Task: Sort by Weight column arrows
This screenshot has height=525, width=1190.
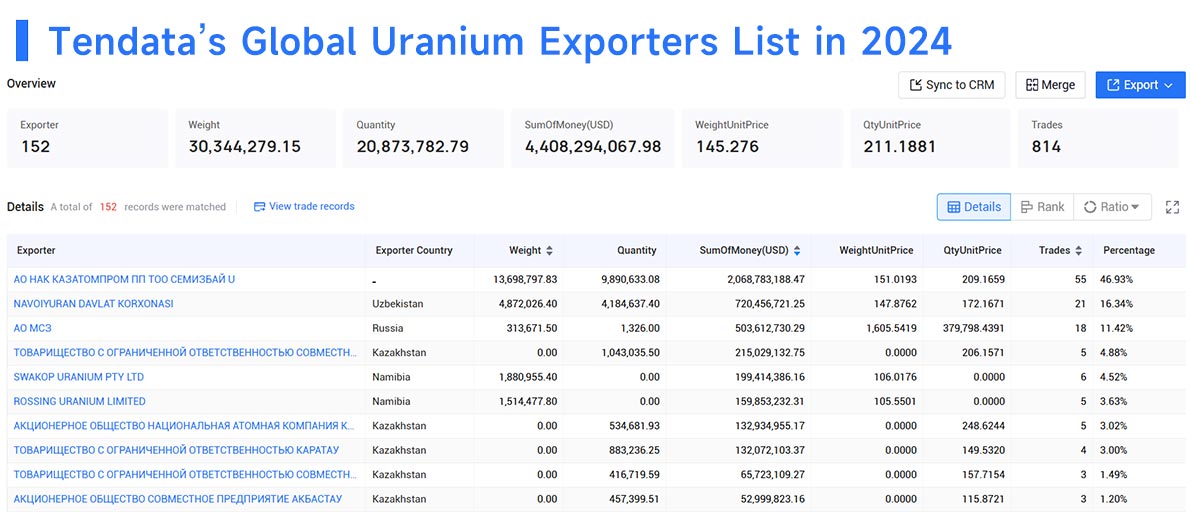Action: tap(549, 250)
